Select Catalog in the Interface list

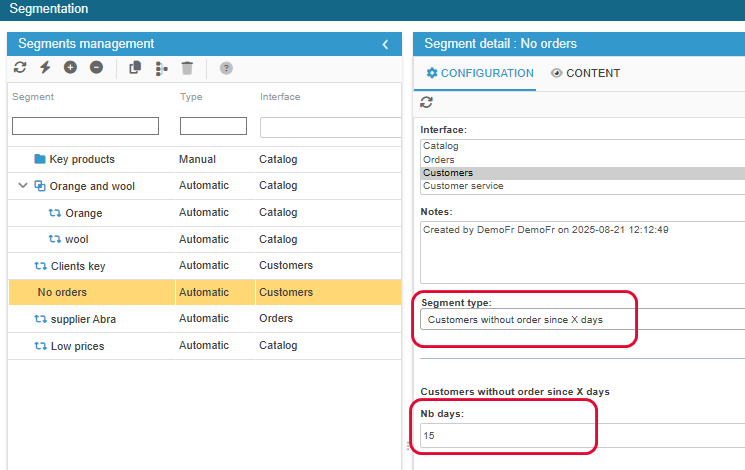click(x=583, y=146)
